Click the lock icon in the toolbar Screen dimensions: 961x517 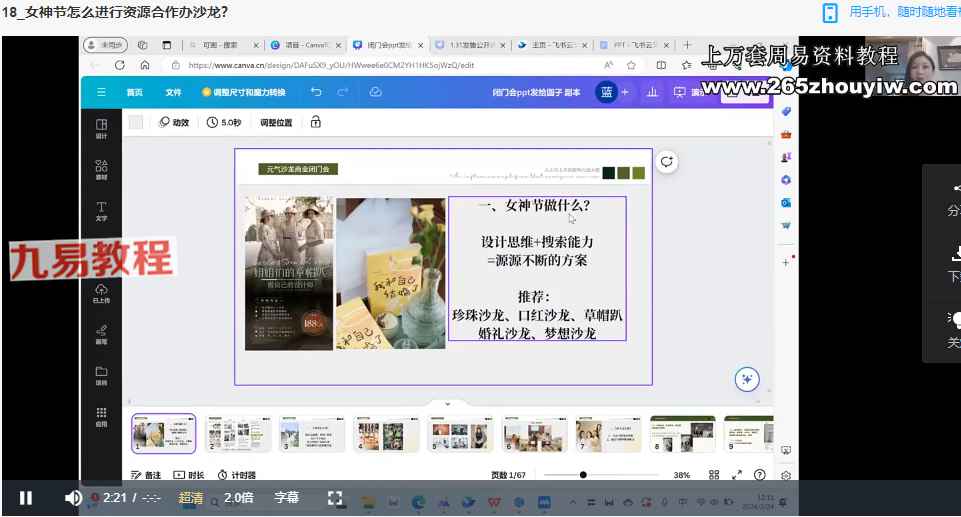[x=316, y=122]
